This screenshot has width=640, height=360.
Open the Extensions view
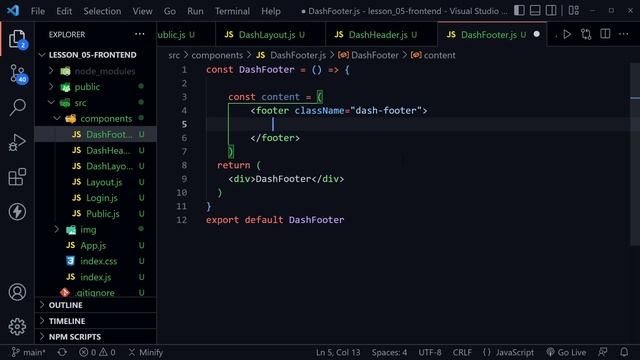tap(17, 177)
